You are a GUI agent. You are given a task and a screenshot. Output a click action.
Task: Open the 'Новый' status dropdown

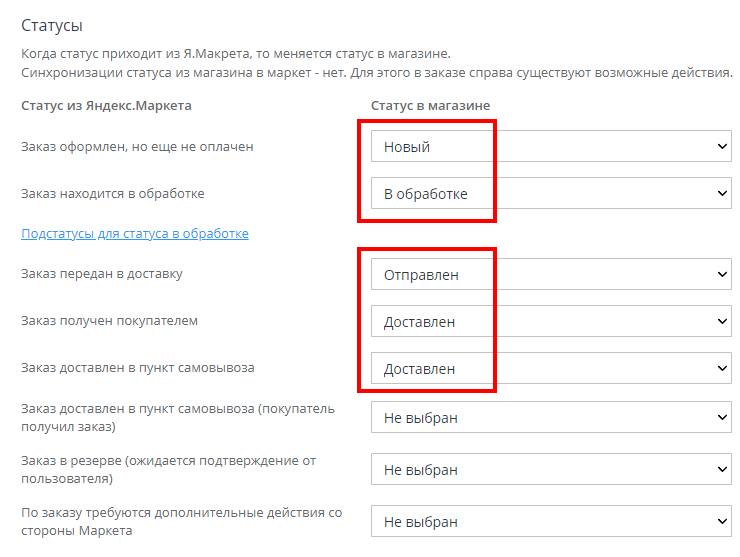551,147
